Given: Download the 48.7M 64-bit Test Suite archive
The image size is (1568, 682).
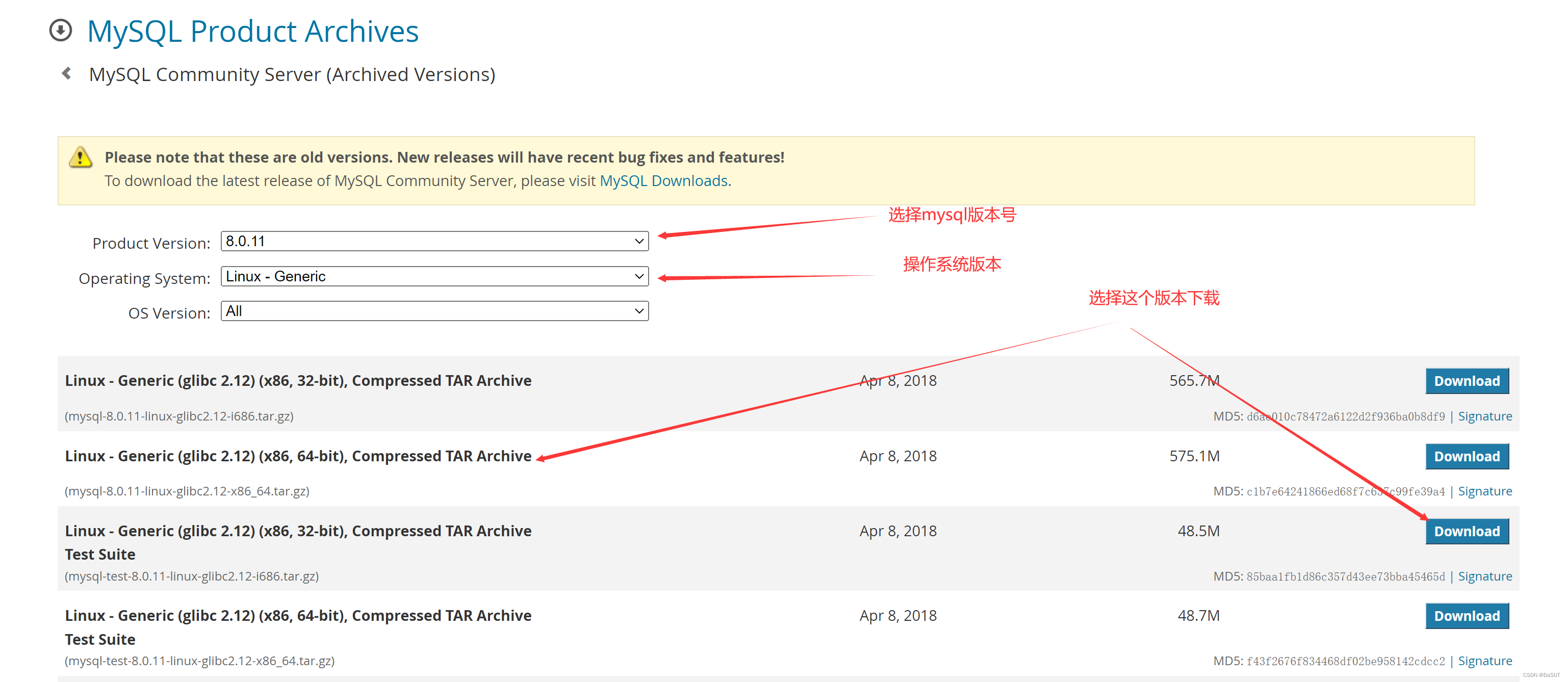Looking at the screenshot, I should point(1467,616).
